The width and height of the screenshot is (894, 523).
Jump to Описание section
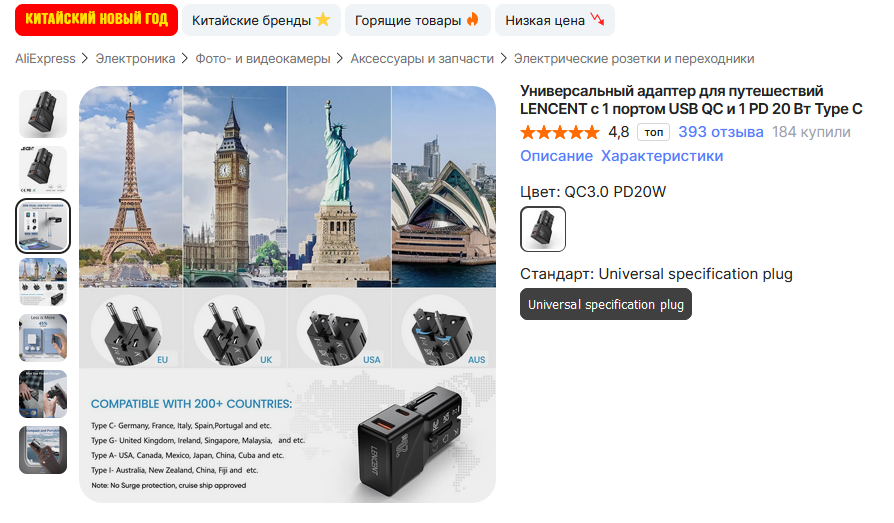pyautogui.click(x=556, y=156)
